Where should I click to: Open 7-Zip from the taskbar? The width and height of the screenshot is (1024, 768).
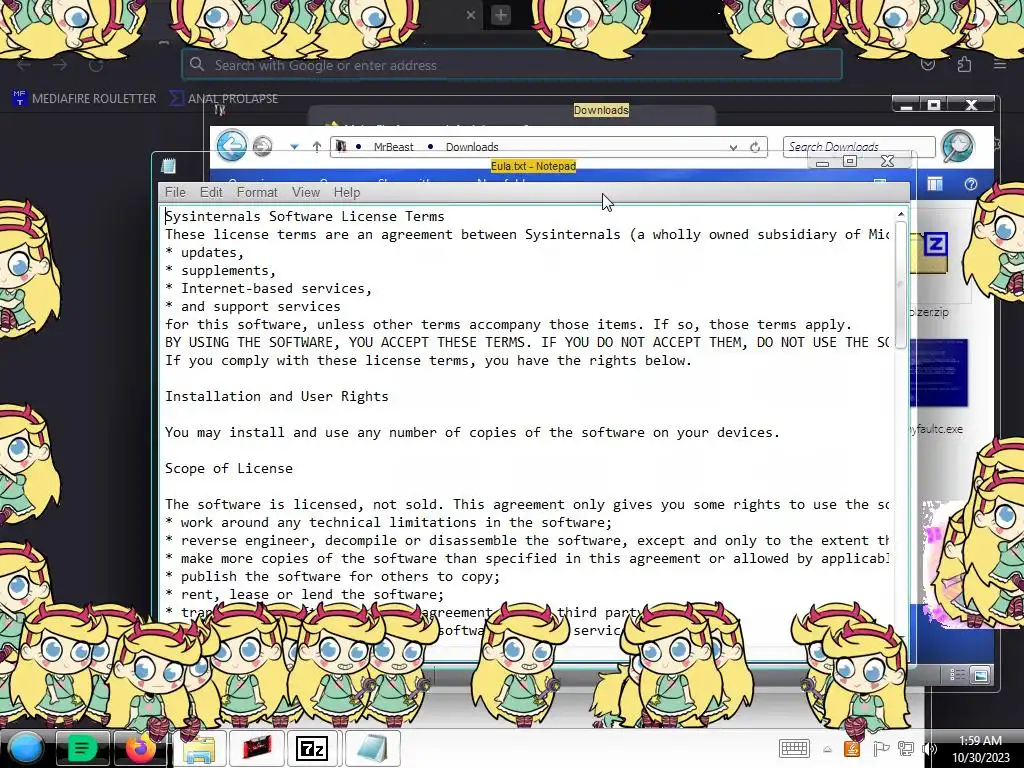pyautogui.click(x=312, y=748)
